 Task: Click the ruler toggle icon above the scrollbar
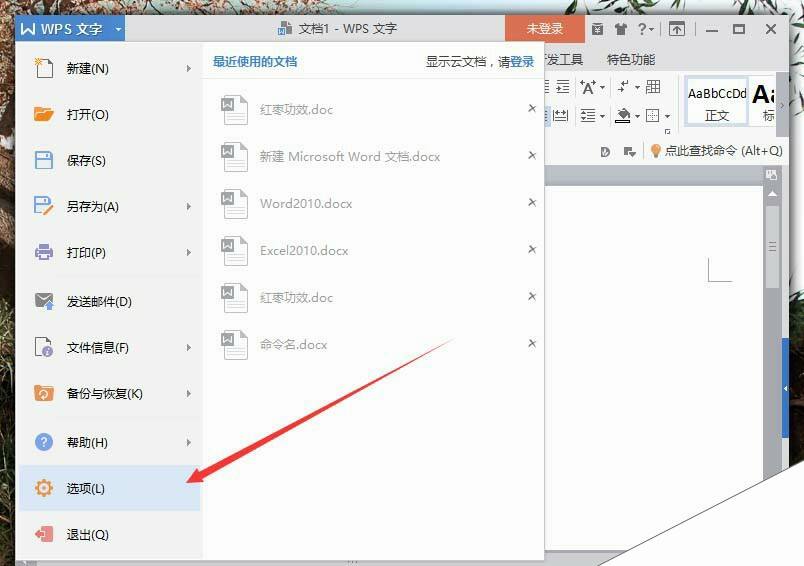772,175
